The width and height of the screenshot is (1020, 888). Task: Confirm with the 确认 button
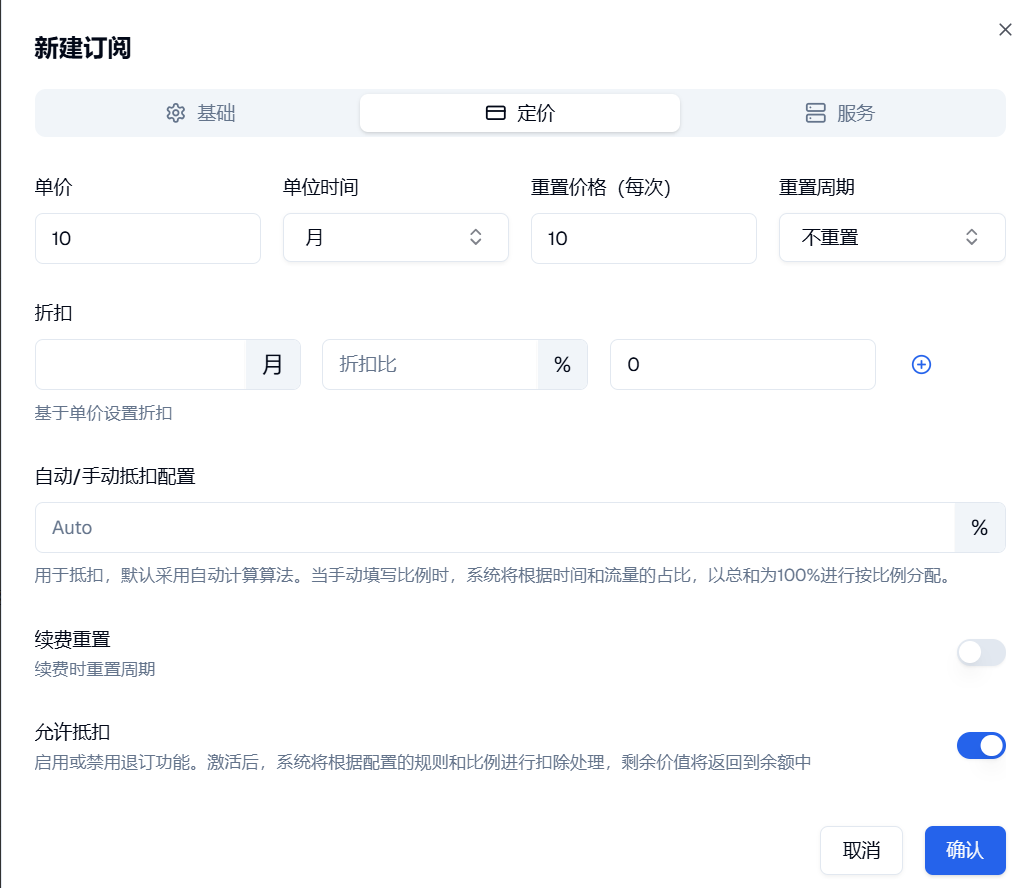click(x=965, y=850)
